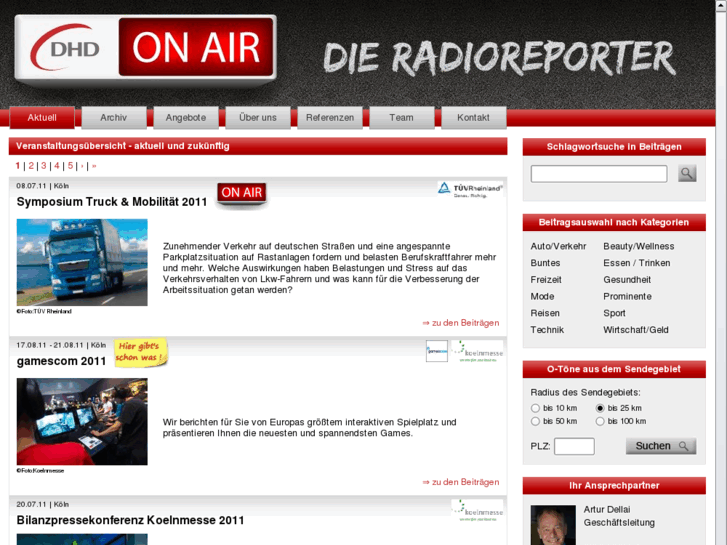Jump to last page double arrow
The width and height of the screenshot is (727, 545).
click(94, 166)
